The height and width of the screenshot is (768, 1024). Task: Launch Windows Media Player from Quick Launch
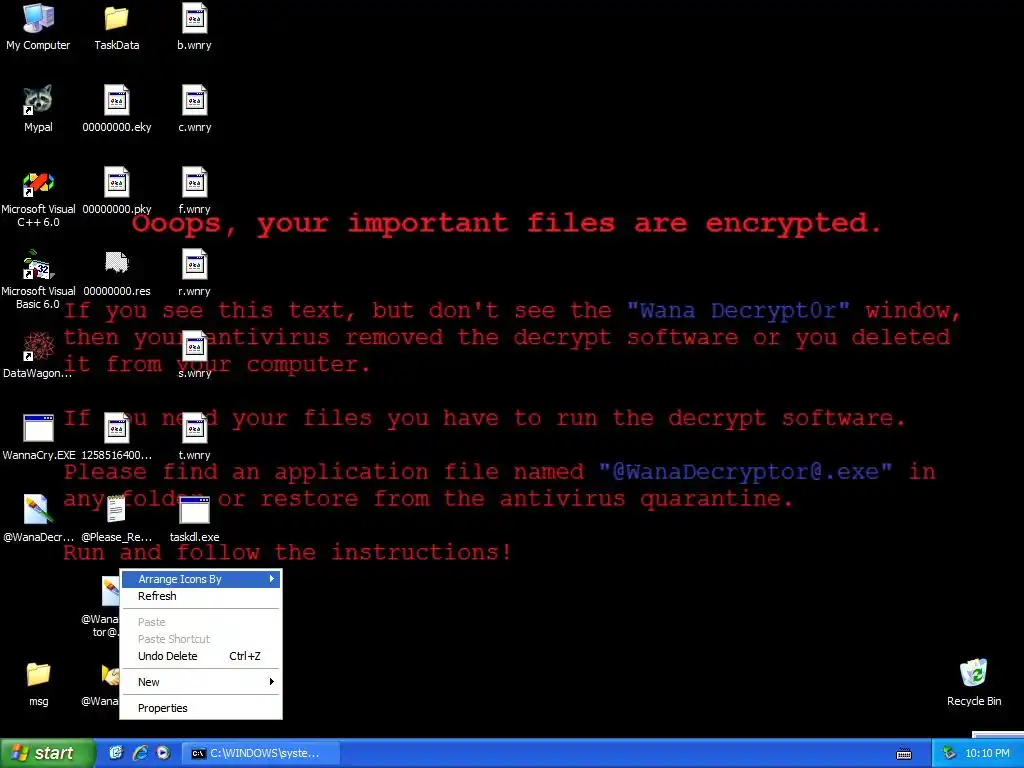click(163, 753)
